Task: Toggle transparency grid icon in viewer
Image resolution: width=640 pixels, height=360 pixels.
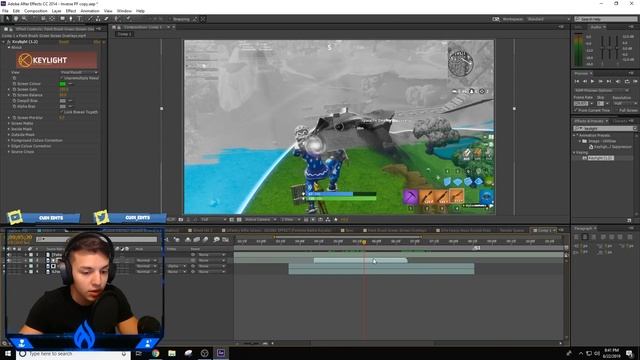Action: click(x=239, y=220)
